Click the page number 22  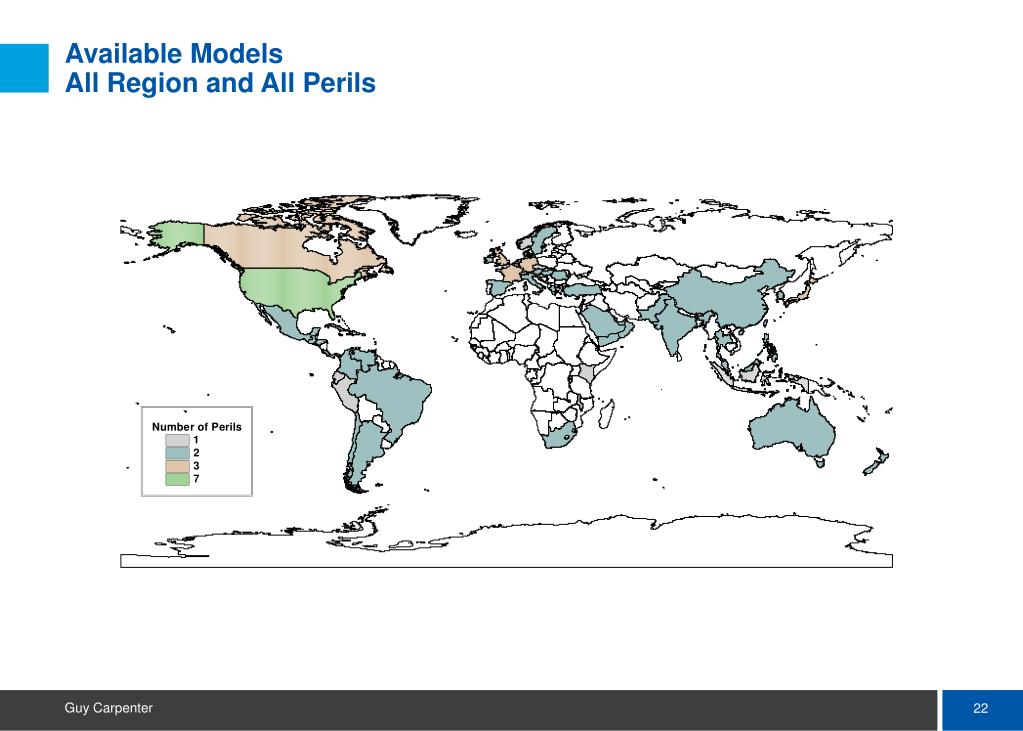tap(980, 708)
